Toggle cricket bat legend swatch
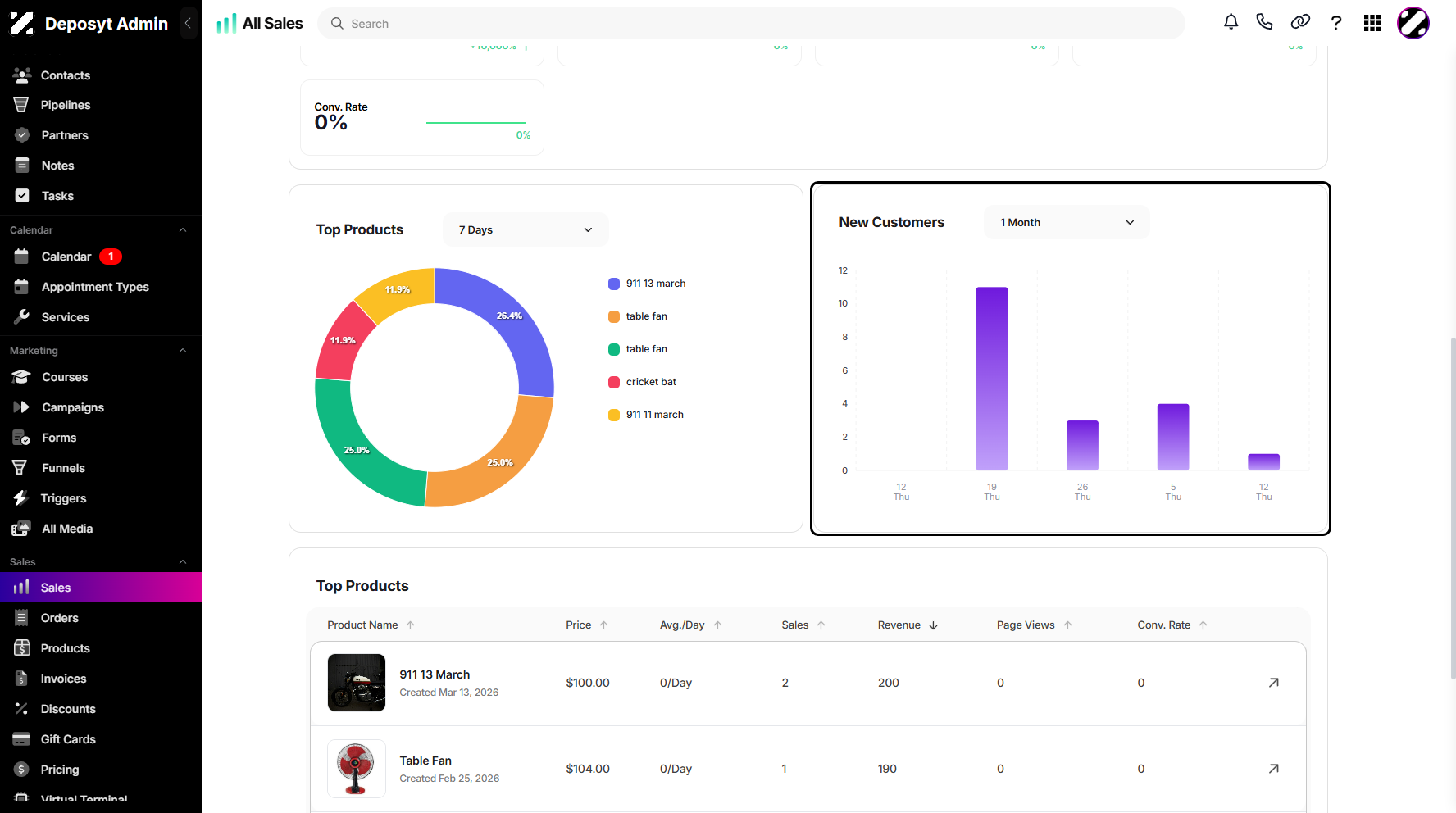The width and height of the screenshot is (1456, 813). point(614,382)
